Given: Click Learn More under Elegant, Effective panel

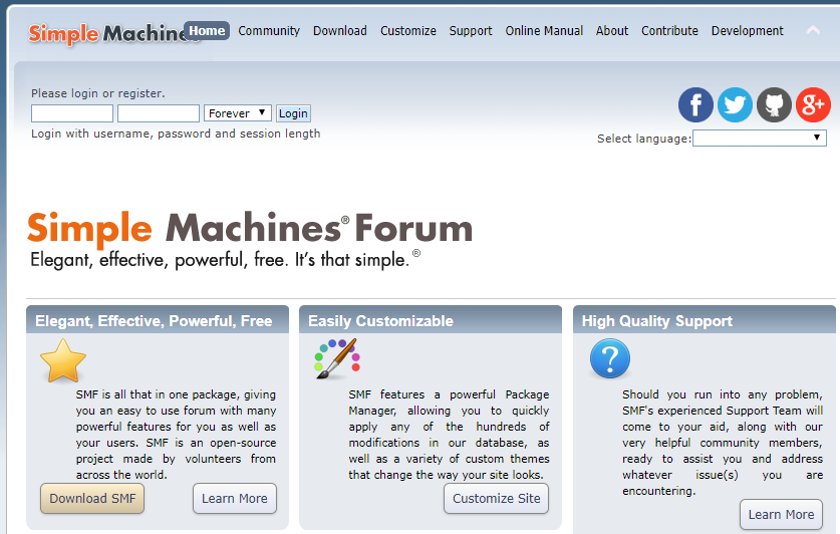Looking at the screenshot, I should 235,498.
